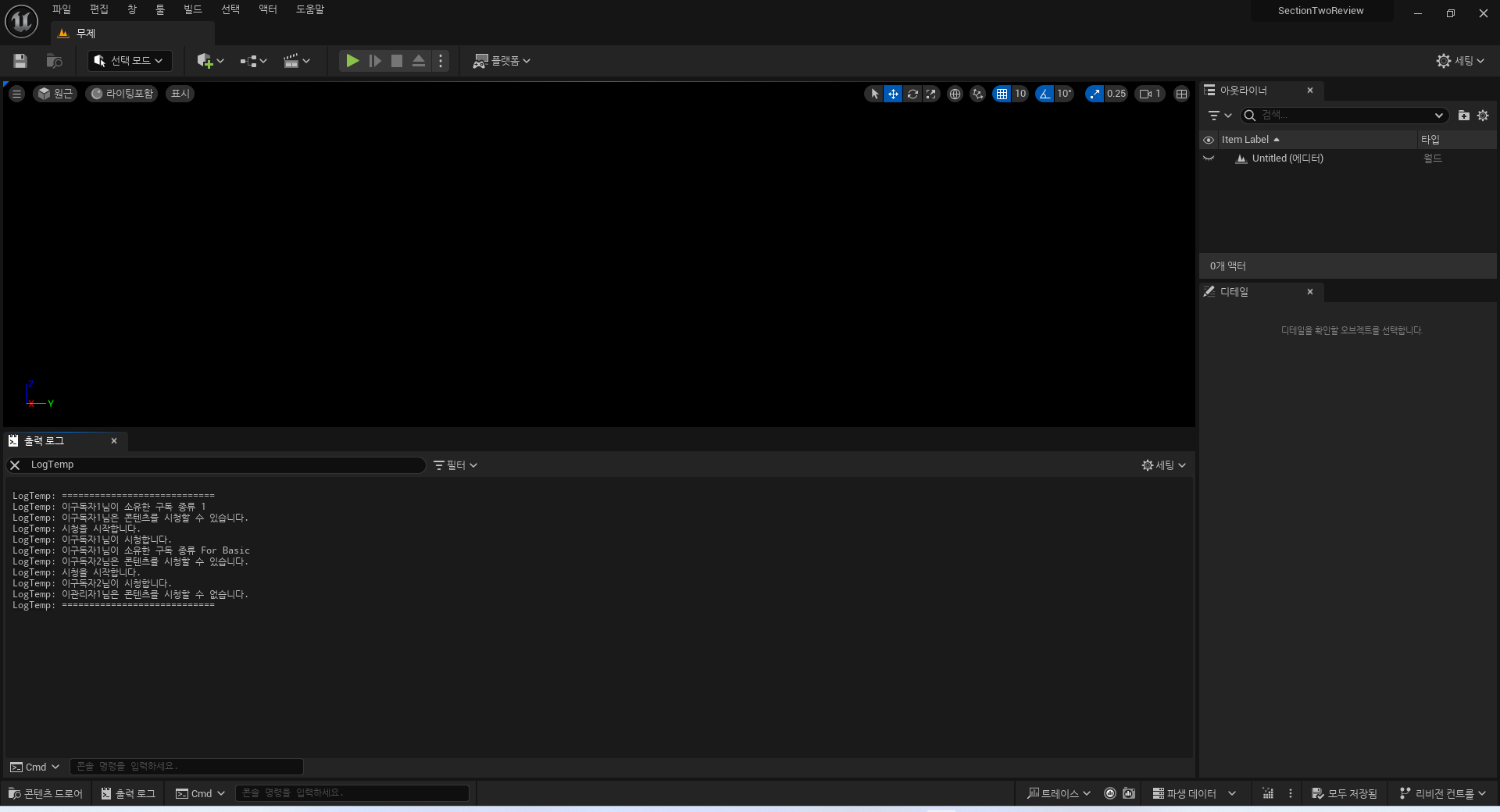This screenshot has height=812, width=1500.
Task: Click the stop simulation square button
Action: 397,61
